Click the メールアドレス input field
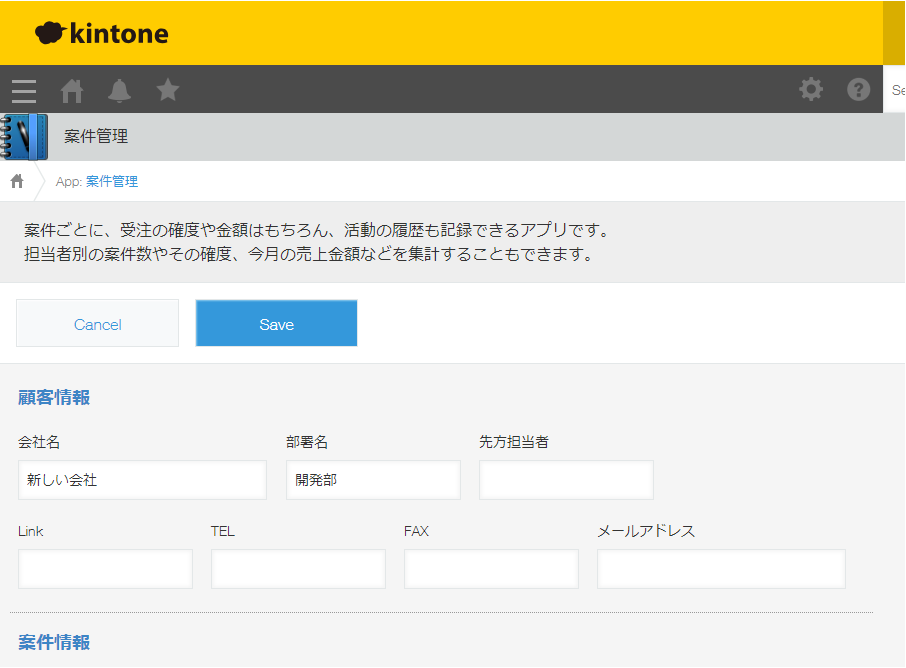The height and width of the screenshot is (668, 906). pos(721,569)
